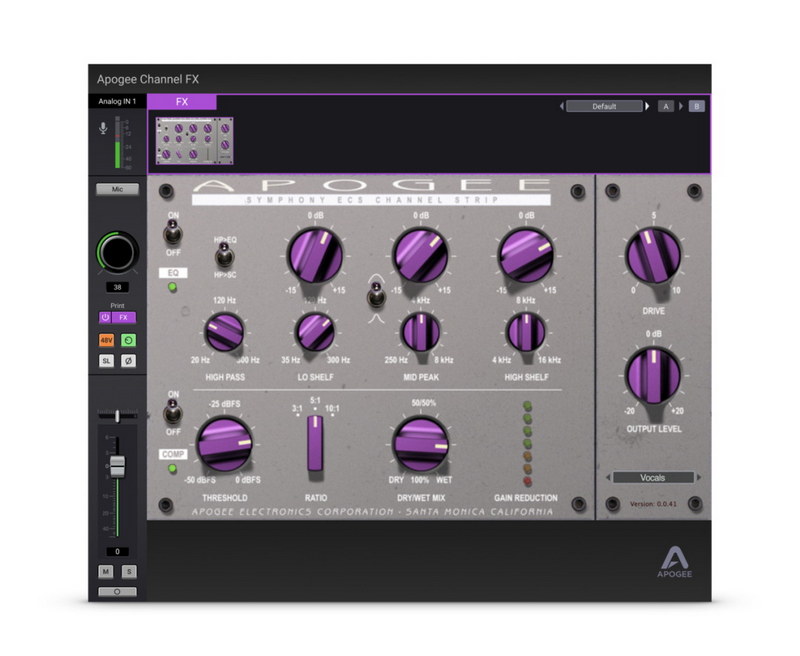Click the Mid Peak gain knob

pos(421,255)
